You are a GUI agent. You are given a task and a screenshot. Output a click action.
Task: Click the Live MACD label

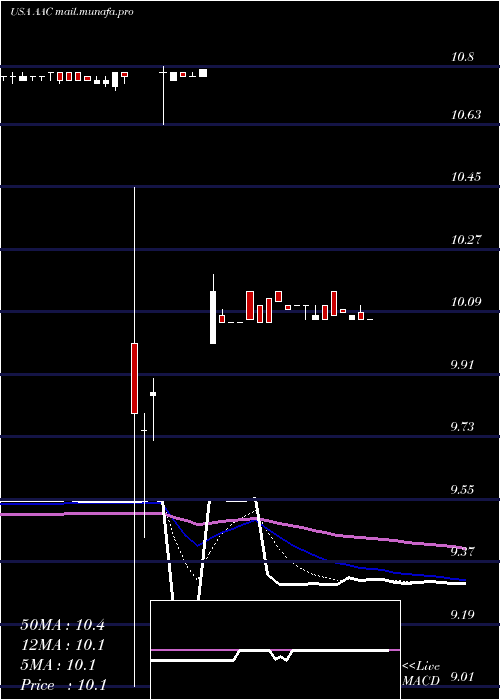421,673
